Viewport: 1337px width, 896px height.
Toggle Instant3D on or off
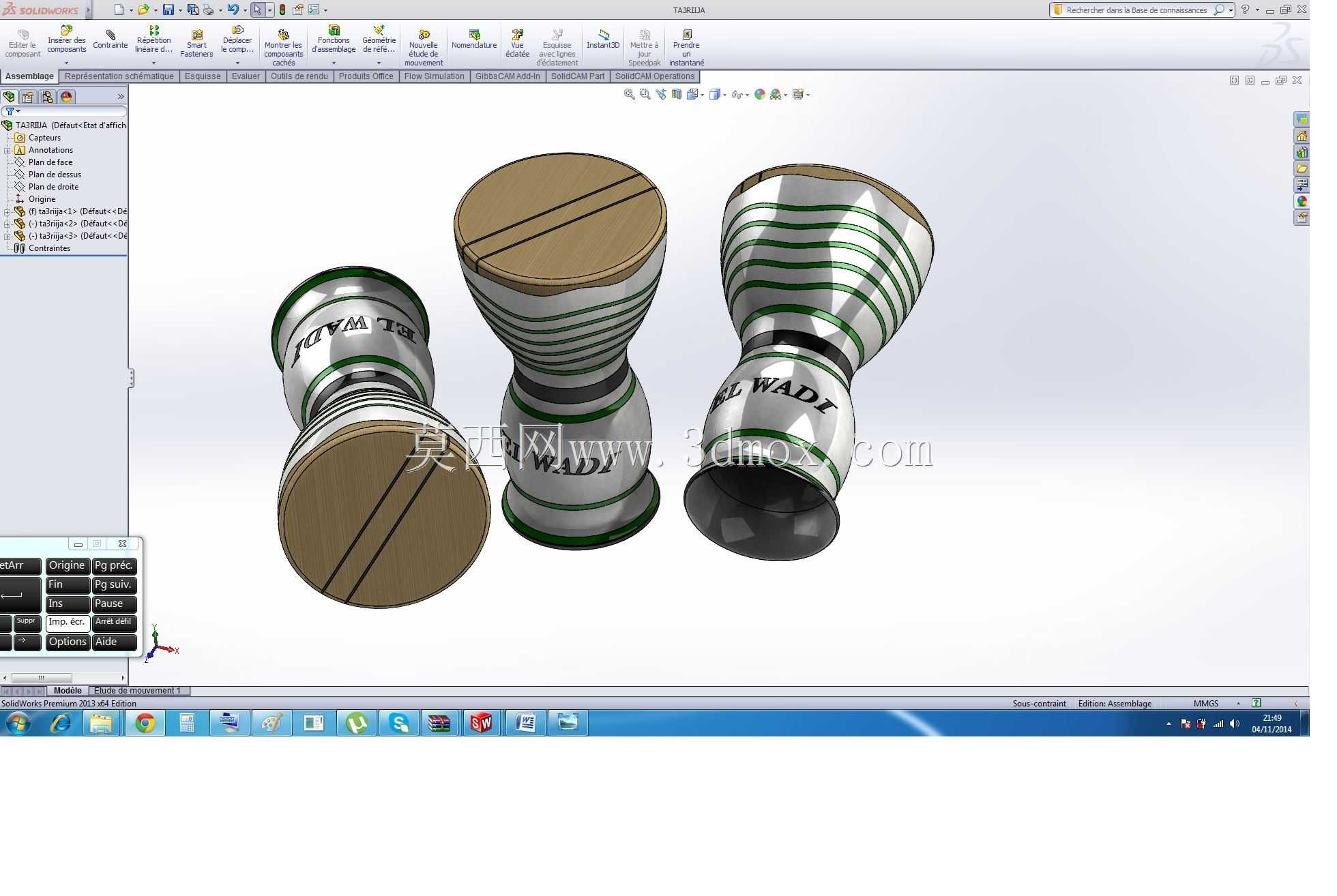[603, 40]
